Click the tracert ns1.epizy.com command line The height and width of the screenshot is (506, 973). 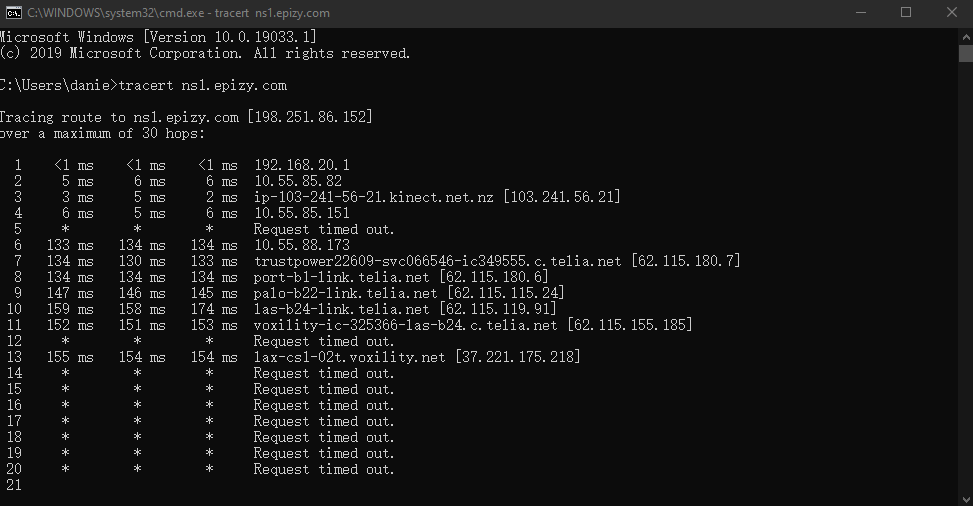tap(202, 86)
